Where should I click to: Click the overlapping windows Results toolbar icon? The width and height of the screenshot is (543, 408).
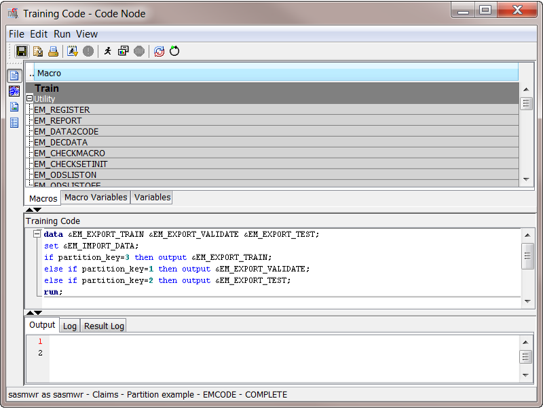[123, 51]
